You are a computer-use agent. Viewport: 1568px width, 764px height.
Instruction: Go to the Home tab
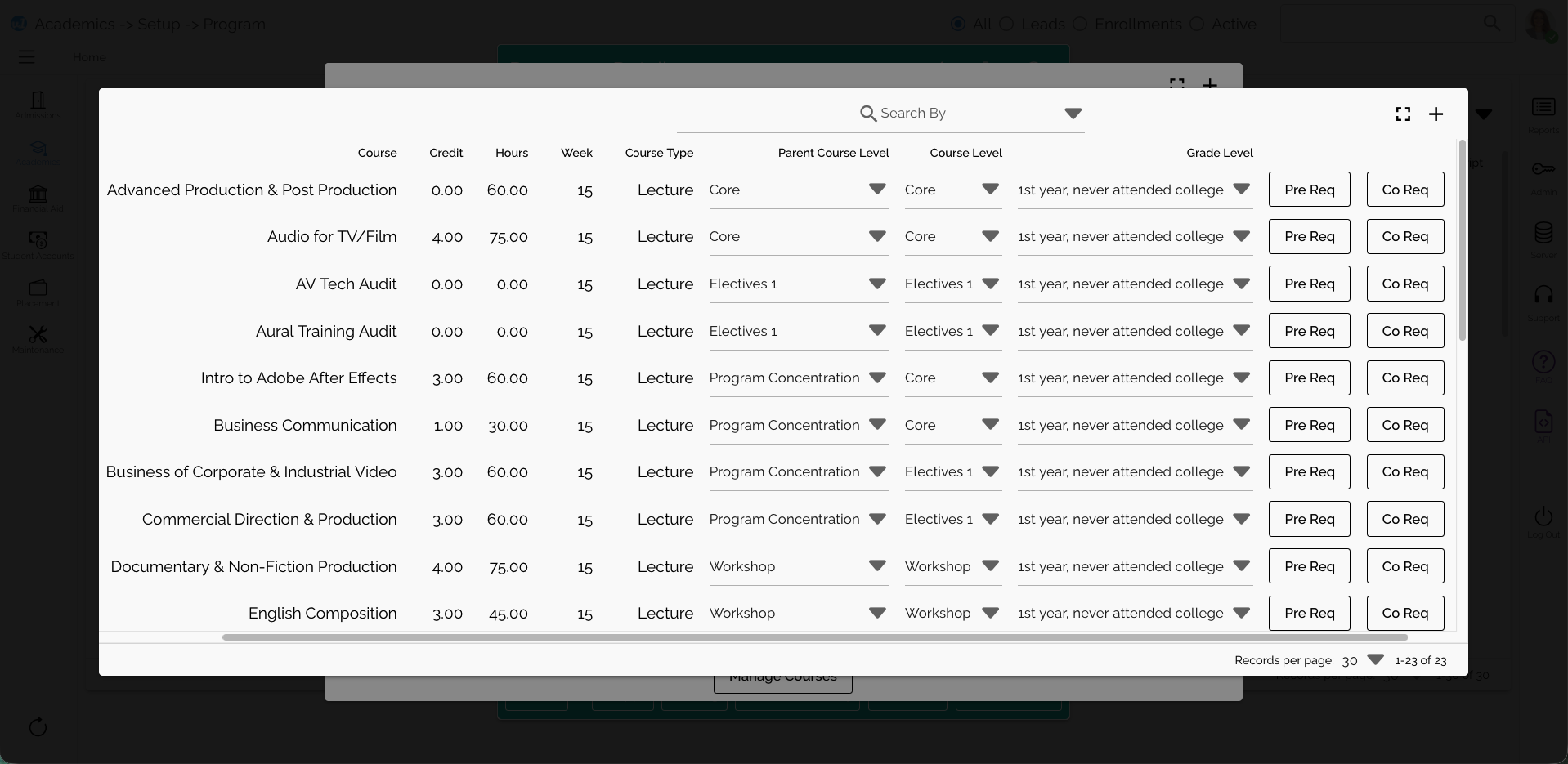(x=89, y=57)
